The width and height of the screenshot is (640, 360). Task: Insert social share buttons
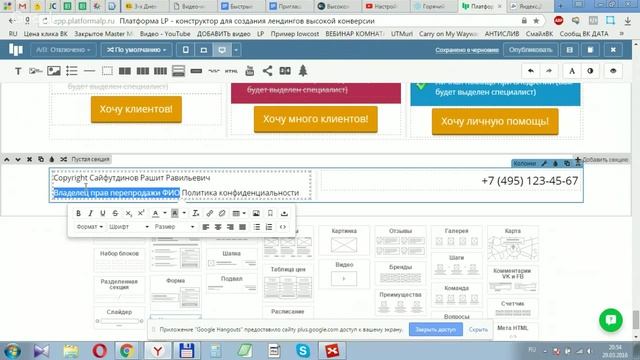tap(267, 71)
